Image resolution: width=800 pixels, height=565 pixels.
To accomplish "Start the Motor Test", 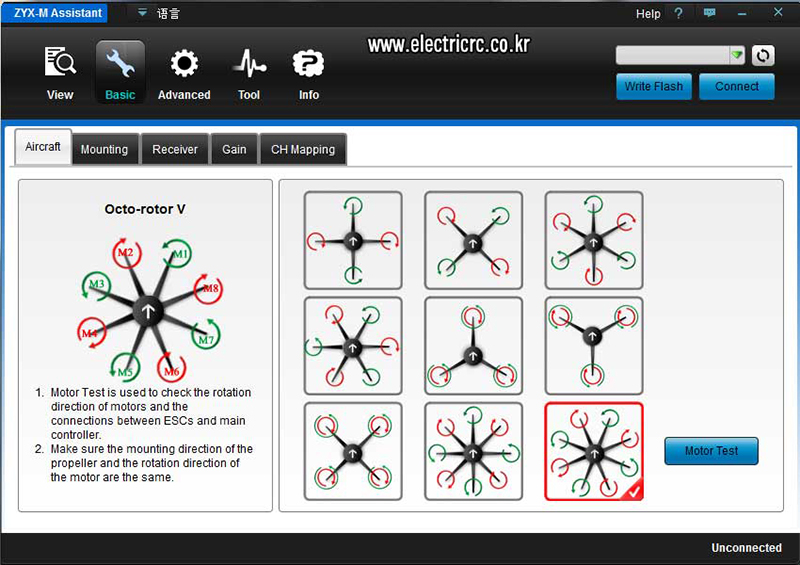I will [x=711, y=451].
